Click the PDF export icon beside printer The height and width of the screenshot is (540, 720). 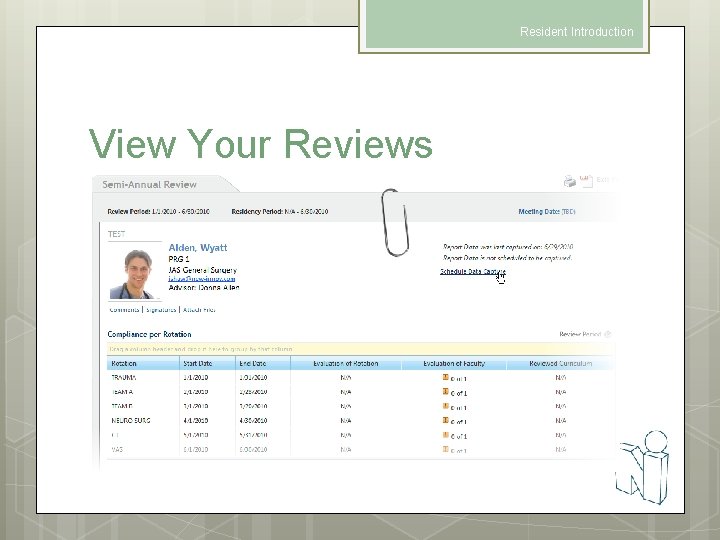[586, 181]
